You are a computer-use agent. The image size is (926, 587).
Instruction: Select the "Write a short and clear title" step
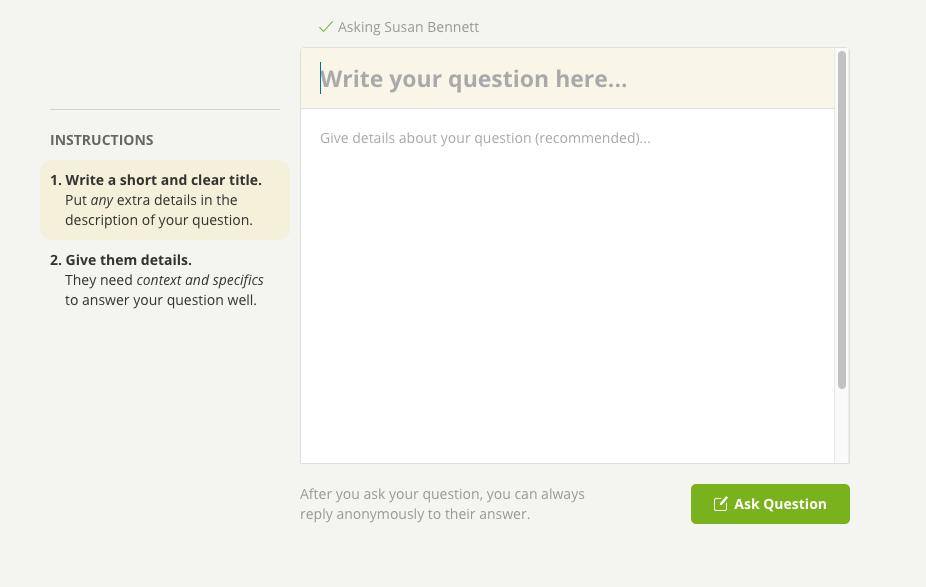[163, 180]
